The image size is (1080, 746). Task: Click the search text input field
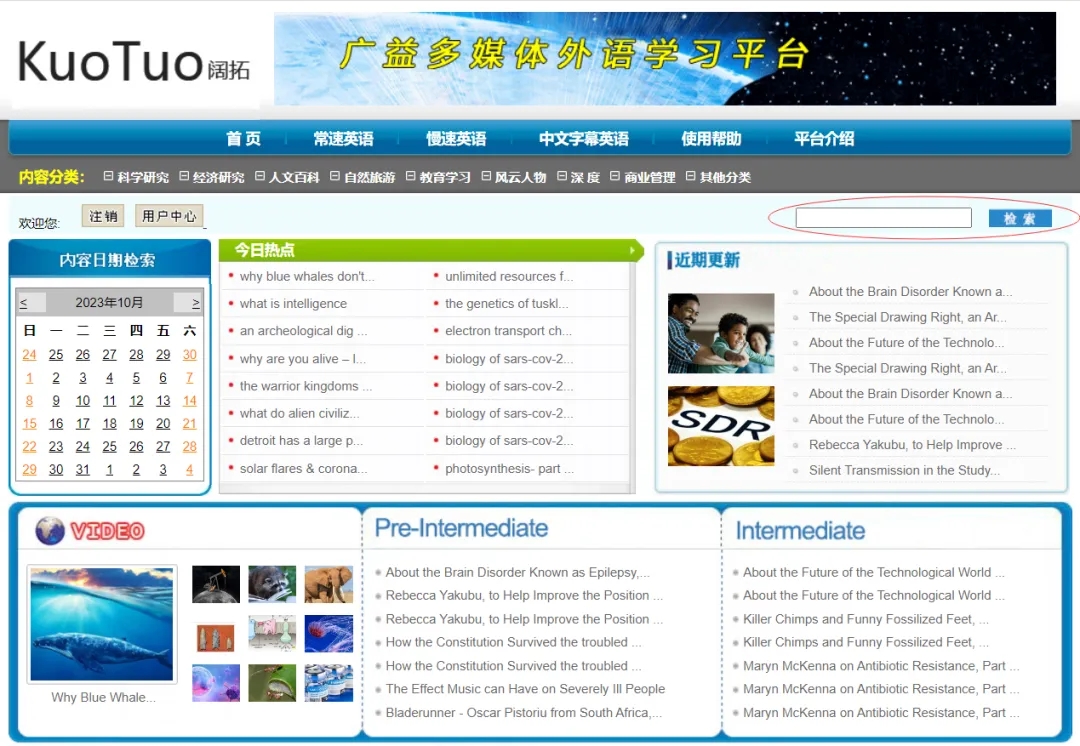(883, 218)
